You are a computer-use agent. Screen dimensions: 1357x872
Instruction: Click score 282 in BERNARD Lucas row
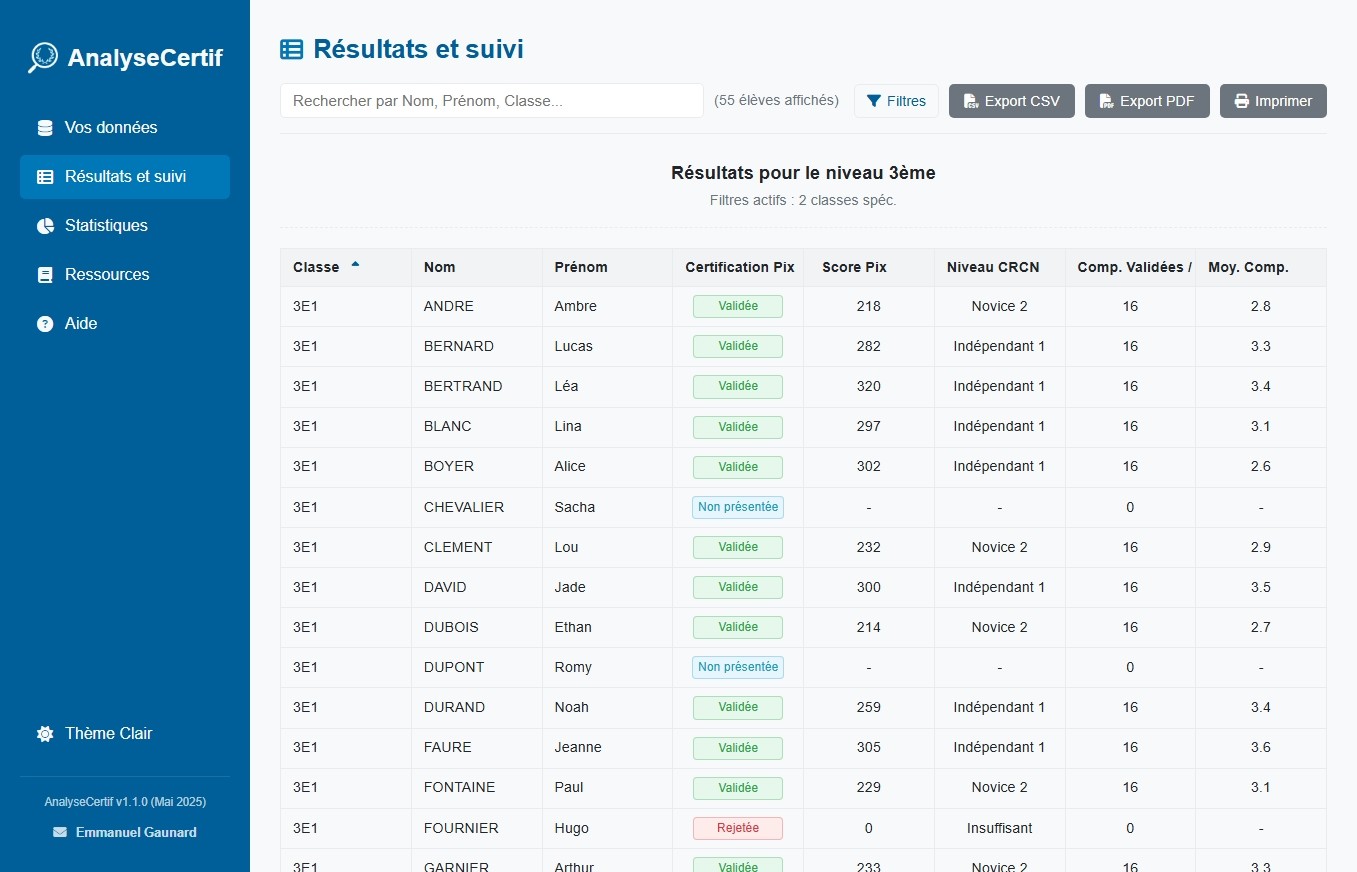click(x=869, y=347)
